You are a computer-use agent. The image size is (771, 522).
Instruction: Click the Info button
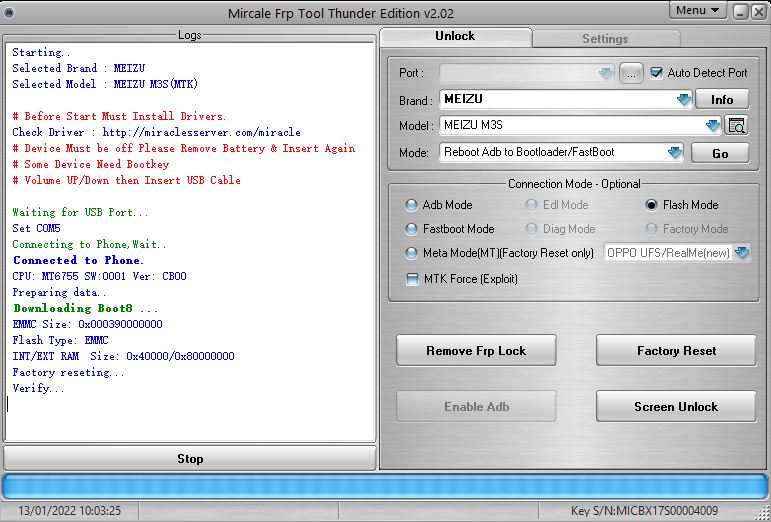[722, 100]
